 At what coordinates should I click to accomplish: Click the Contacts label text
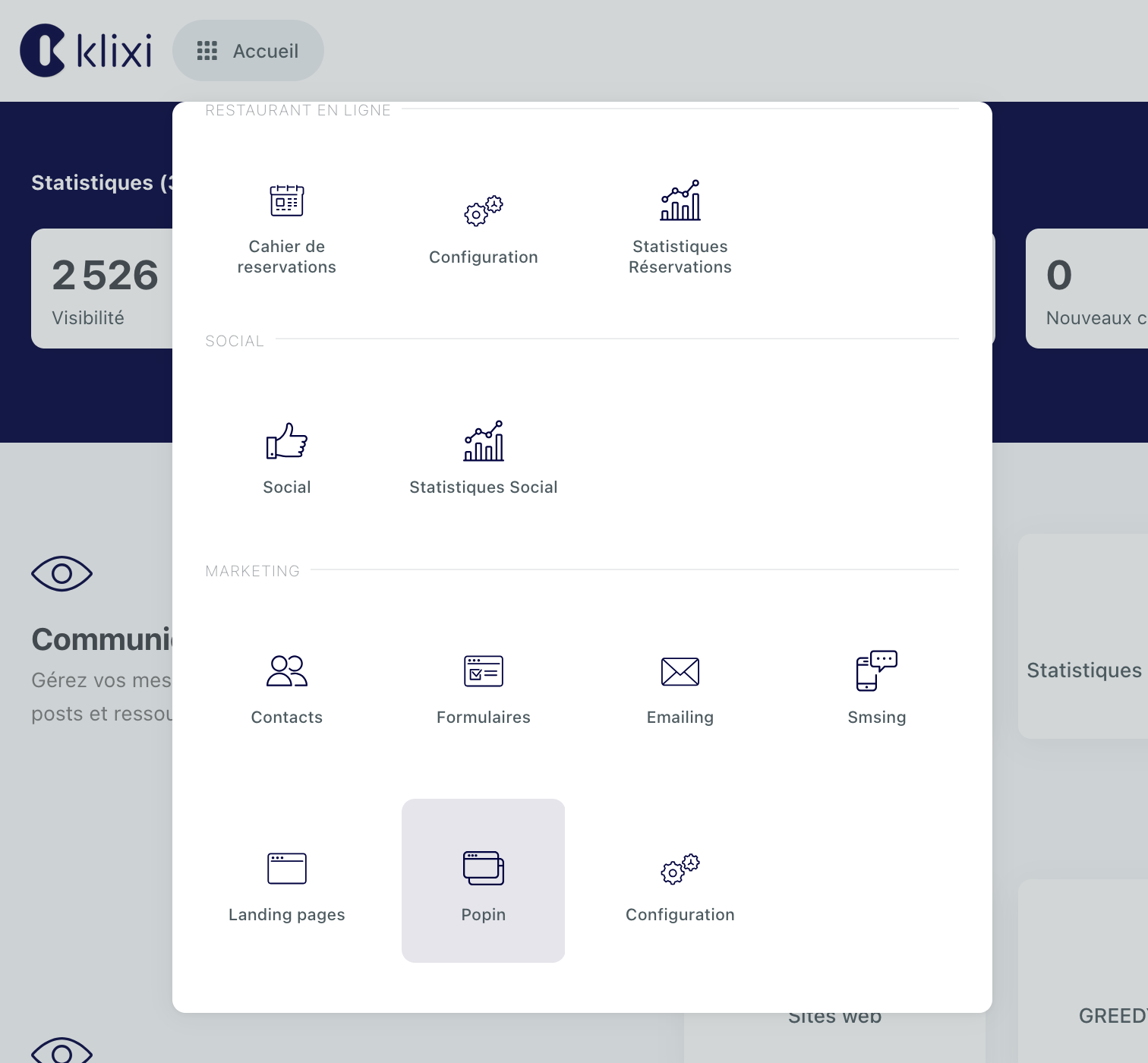pyautogui.click(x=287, y=718)
